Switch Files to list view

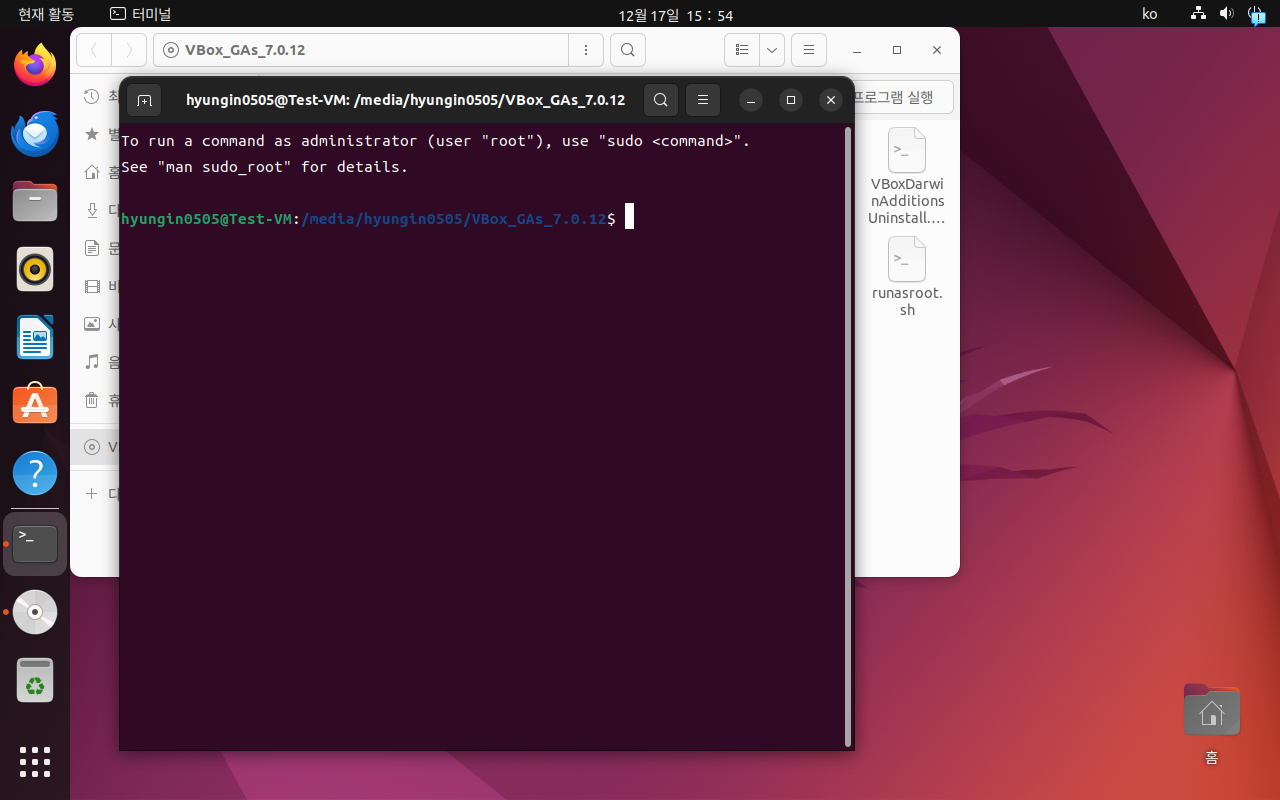(742, 50)
